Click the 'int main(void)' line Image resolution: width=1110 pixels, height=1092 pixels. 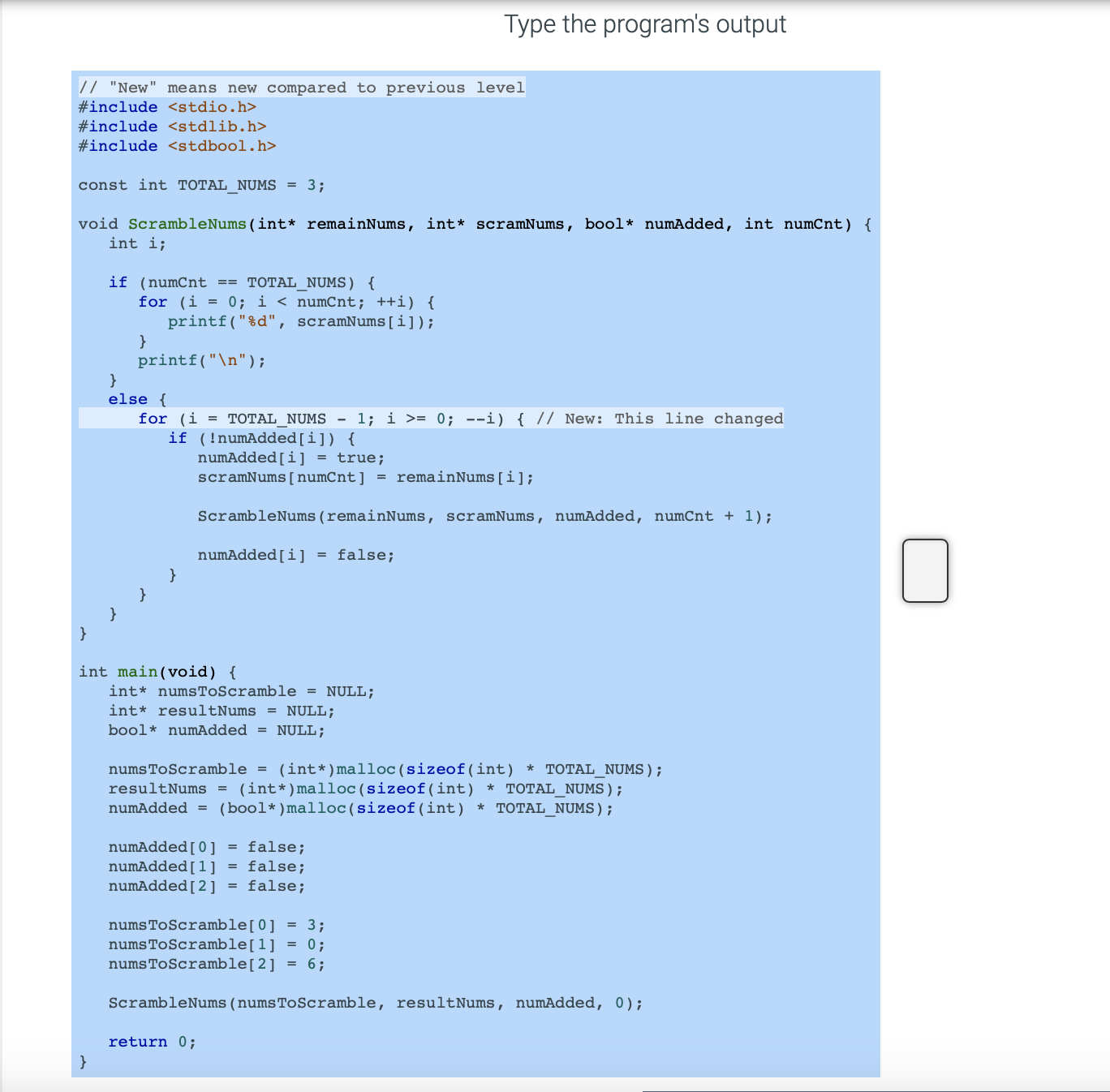click(157, 671)
